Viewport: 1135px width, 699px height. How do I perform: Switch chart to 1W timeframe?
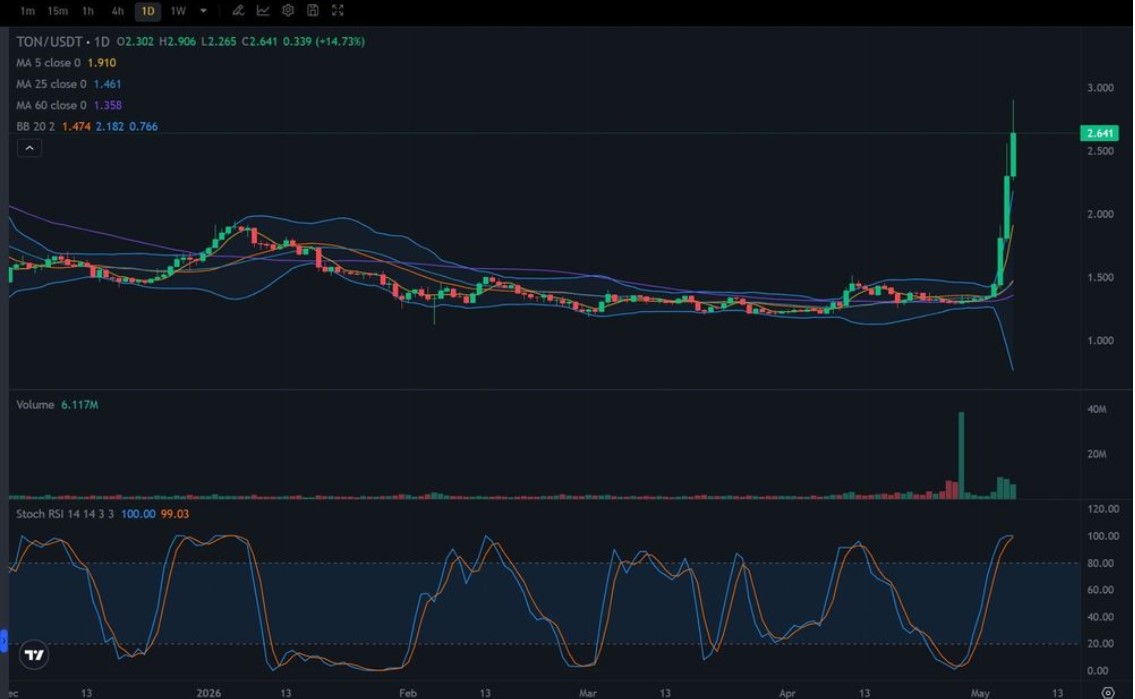(x=178, y=11)
